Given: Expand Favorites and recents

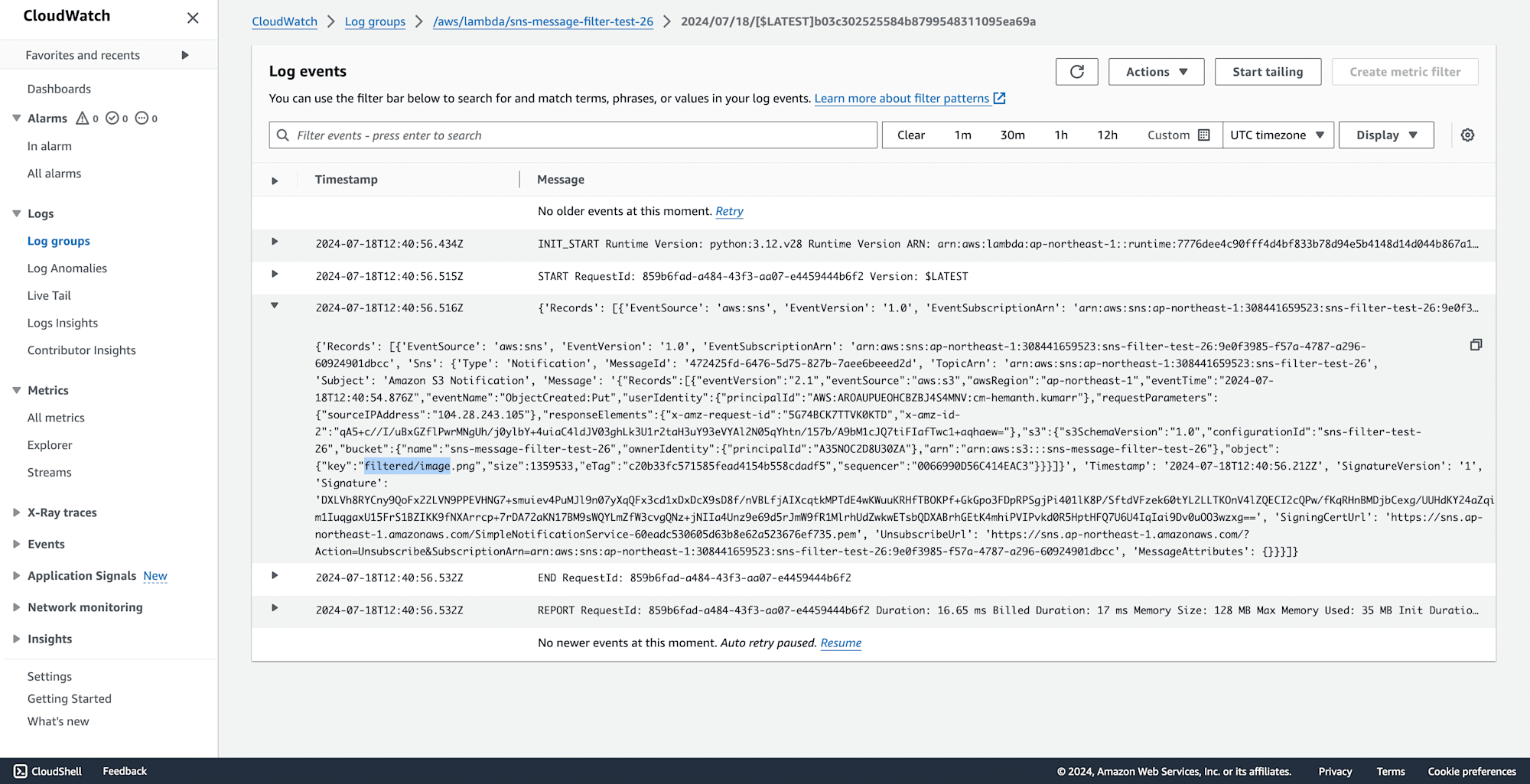Looking at the screenshot, I should (x=185, y=55).
